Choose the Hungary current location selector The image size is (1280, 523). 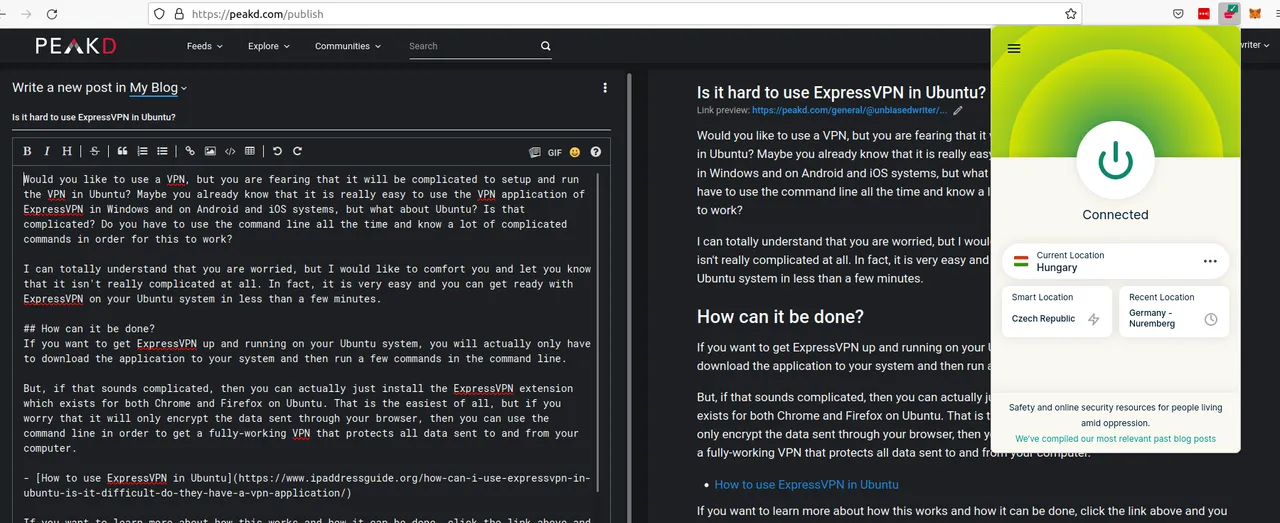1115,262
